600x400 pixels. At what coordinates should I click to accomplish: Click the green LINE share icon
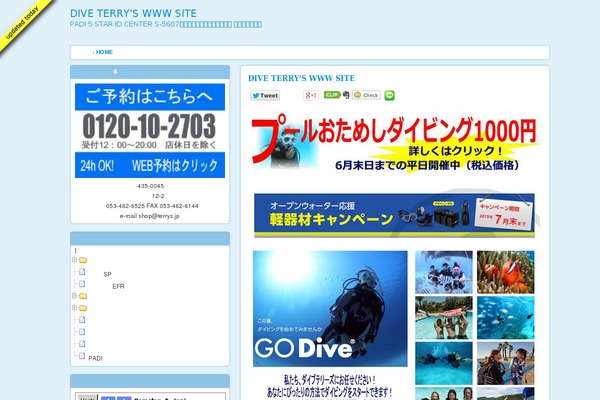[x=389, y=95]
